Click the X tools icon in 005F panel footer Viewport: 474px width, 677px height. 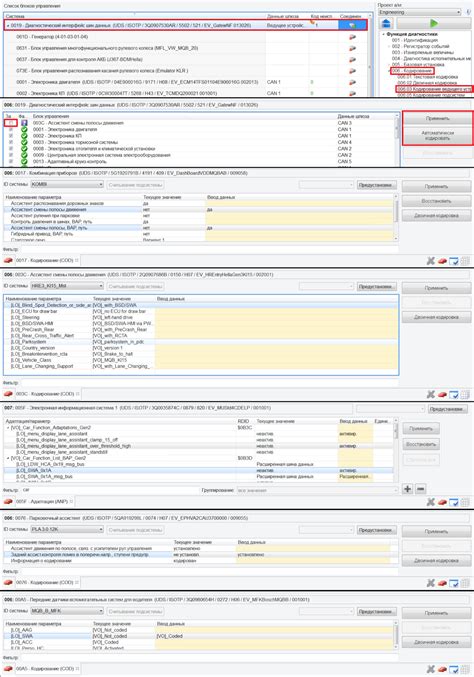[x=430, y=502]
